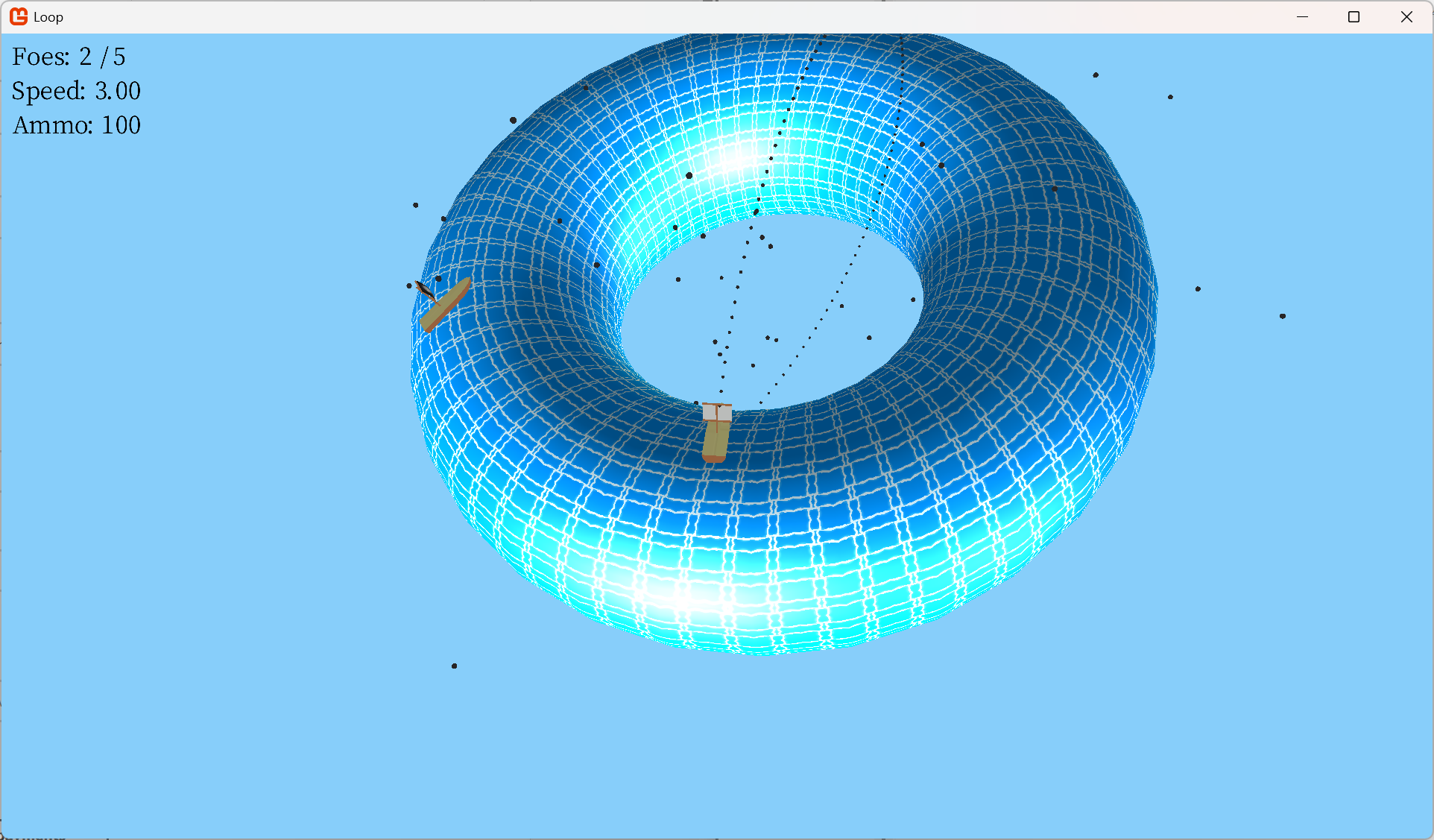1434x840 pixels.
Task: Click the "Loop" window title text
Action: pos(48,17)
